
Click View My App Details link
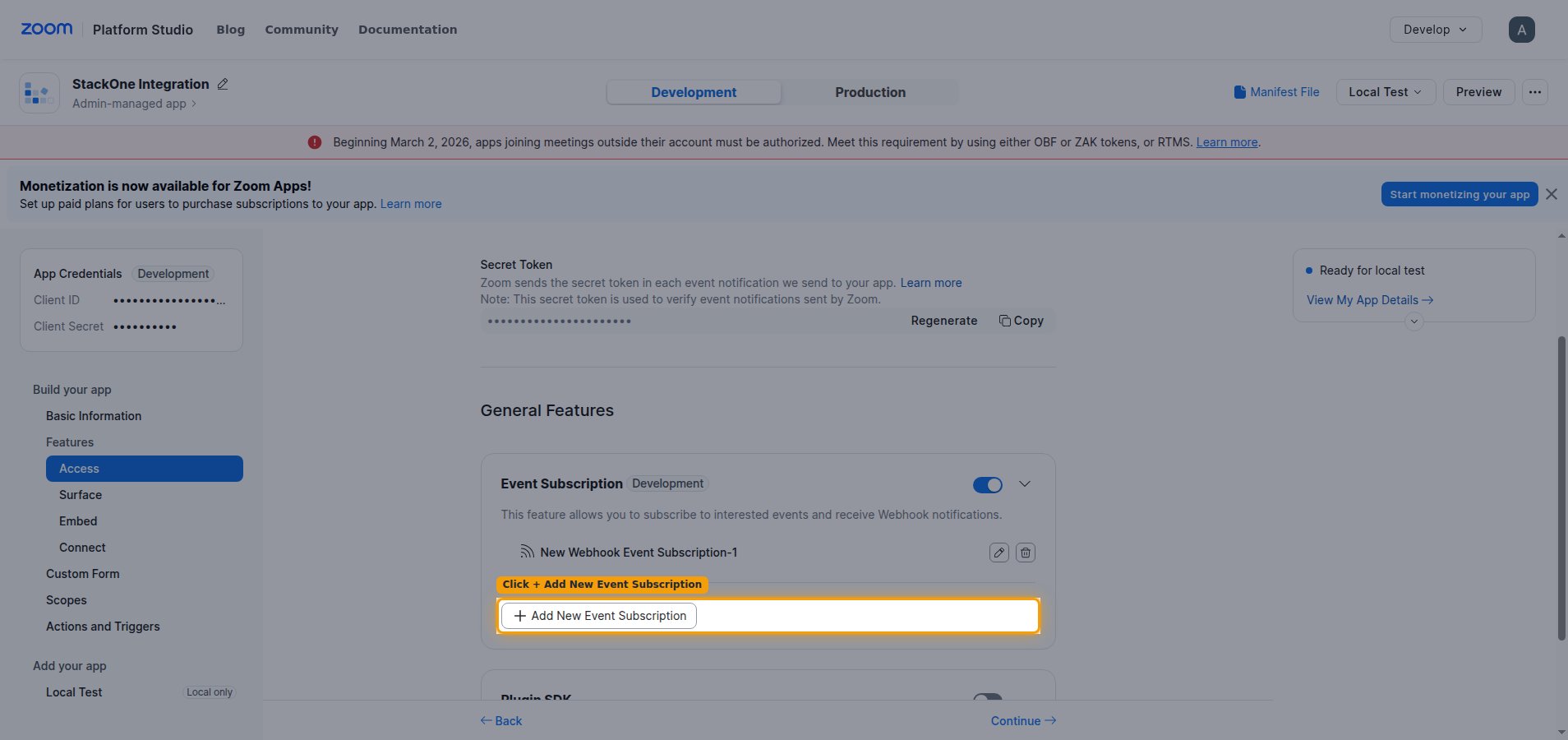click(x=1369, y=300)
